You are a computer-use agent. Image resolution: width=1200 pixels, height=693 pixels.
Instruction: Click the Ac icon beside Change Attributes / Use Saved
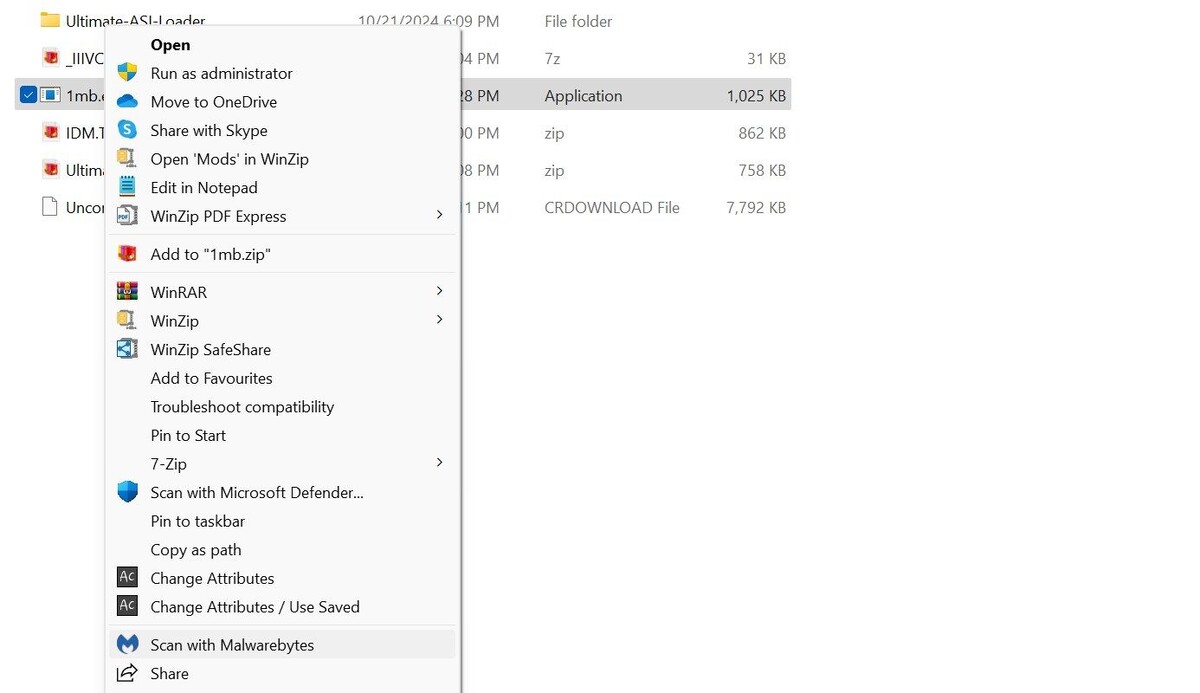pyautogui.click(x=127, y=606)
